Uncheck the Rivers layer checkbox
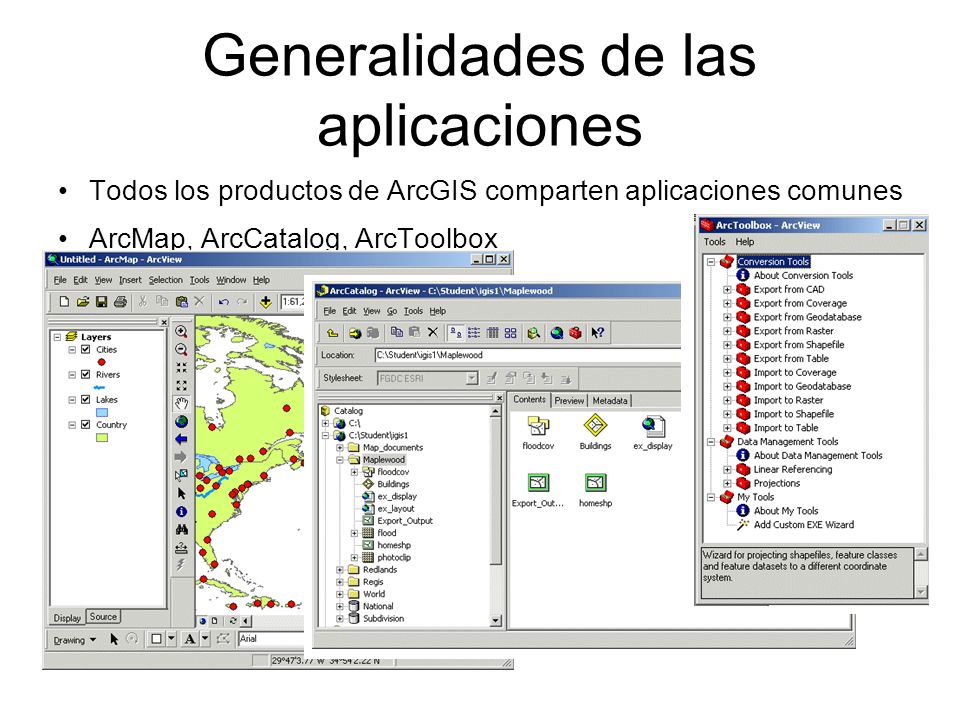Image resolution: width=960 pixels, height=720 pixels. [86, 374]
